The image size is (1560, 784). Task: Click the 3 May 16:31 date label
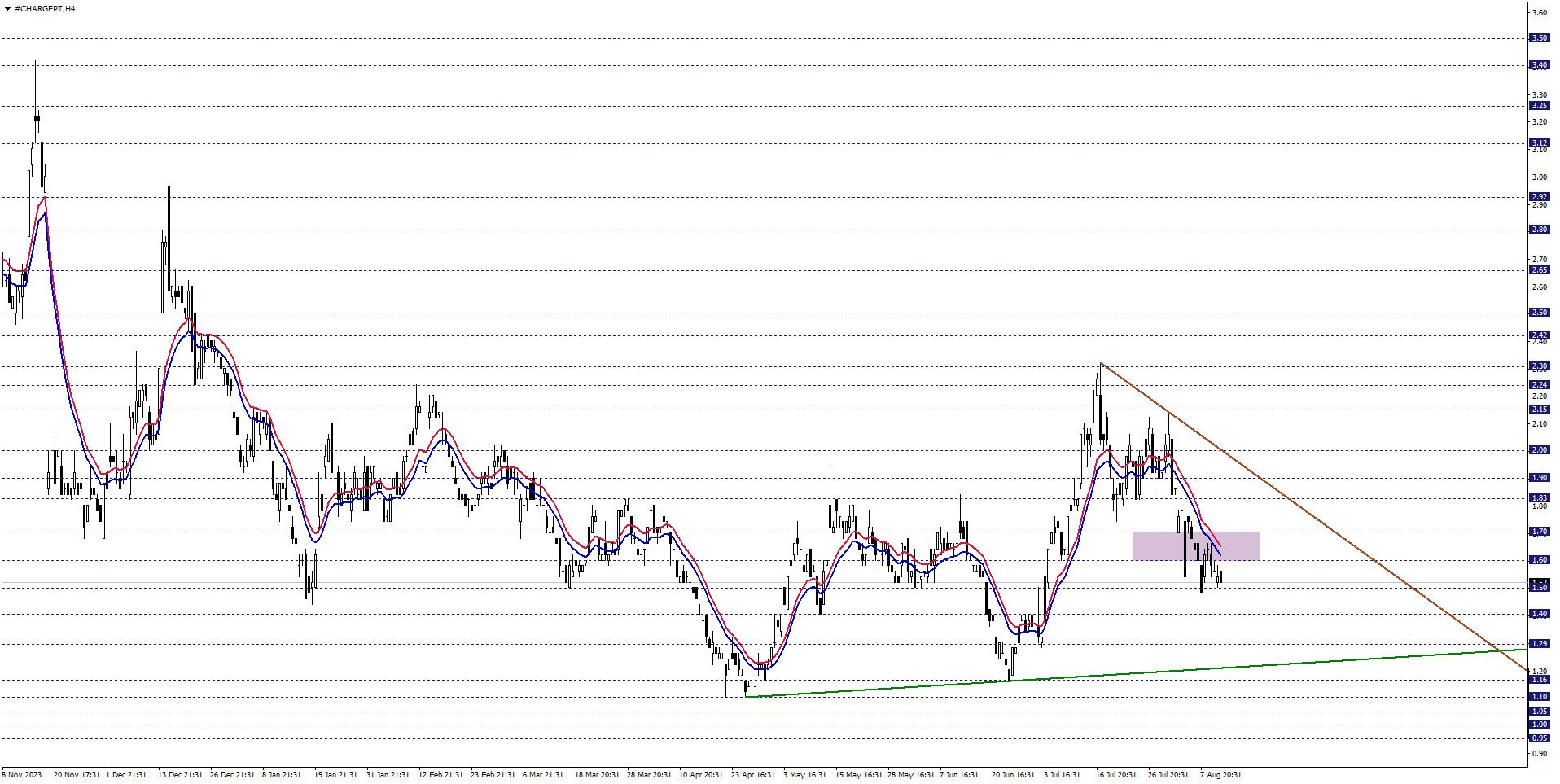tap(804, 775)
